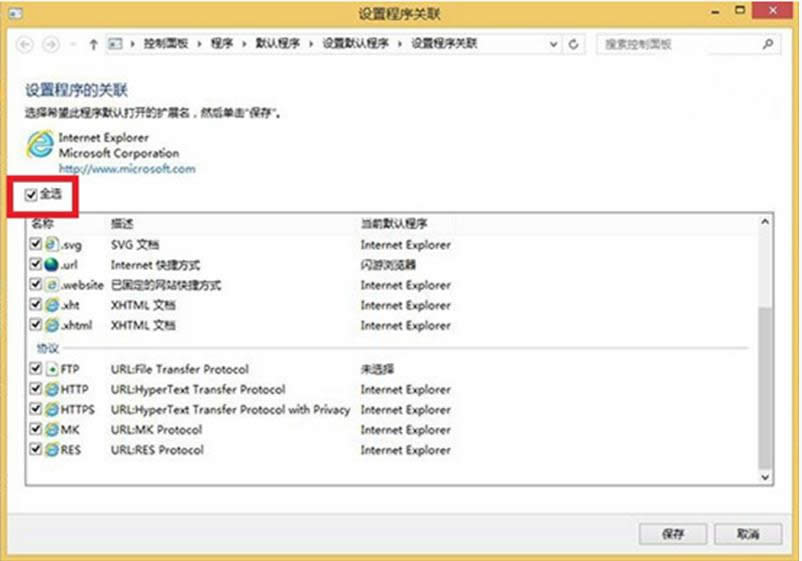Toggle the HTTP protocol checkbox
This screenshot has width=802, height=561.
pos(35,389)
